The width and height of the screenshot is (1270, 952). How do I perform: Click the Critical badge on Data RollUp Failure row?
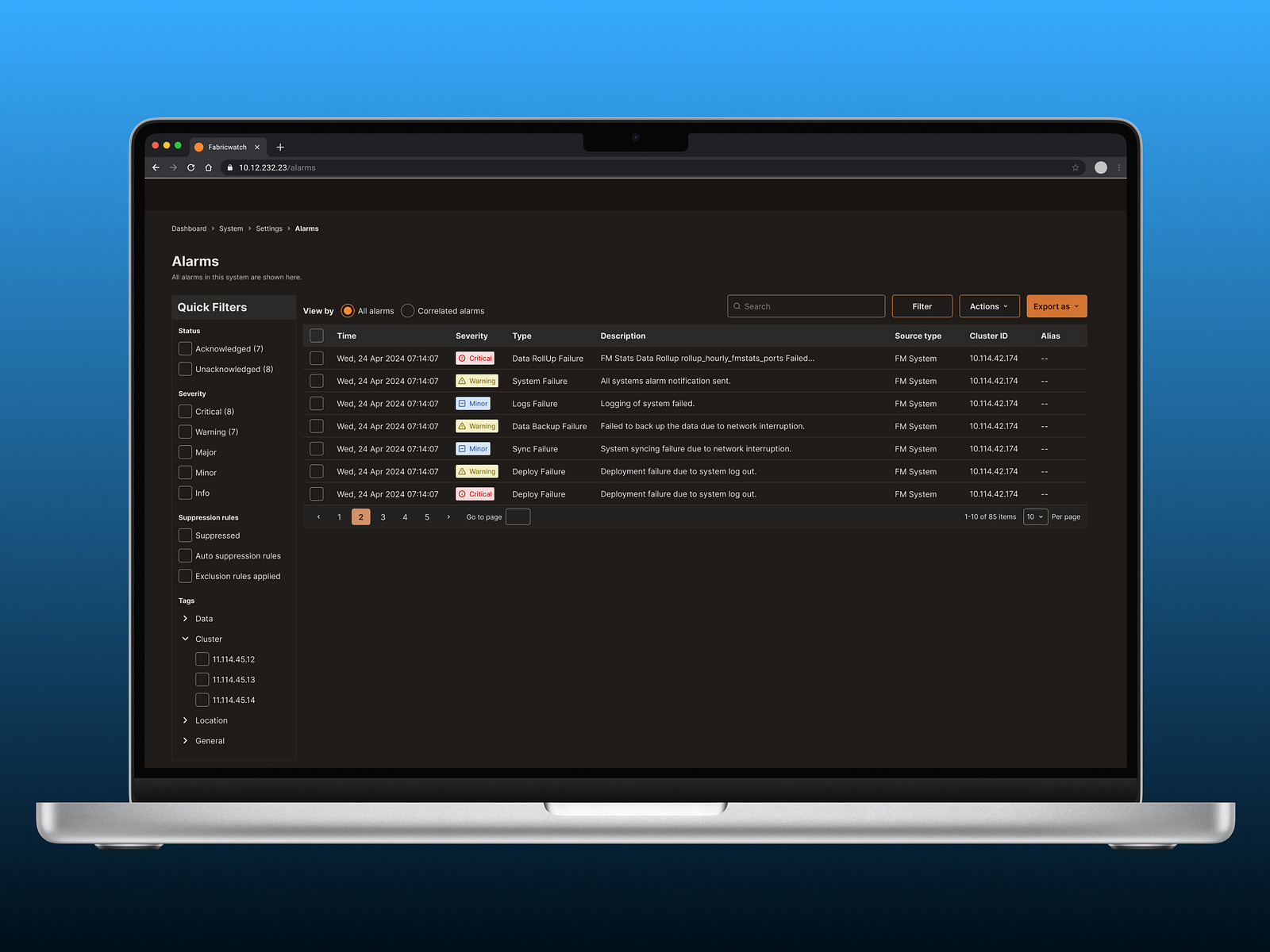[475, 358]
